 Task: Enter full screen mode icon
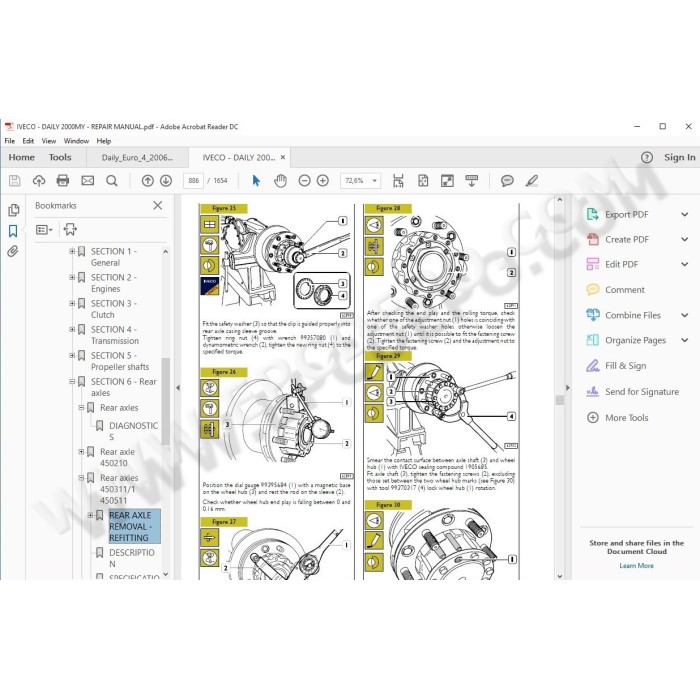pyautogui.click(x=447, y=180)
